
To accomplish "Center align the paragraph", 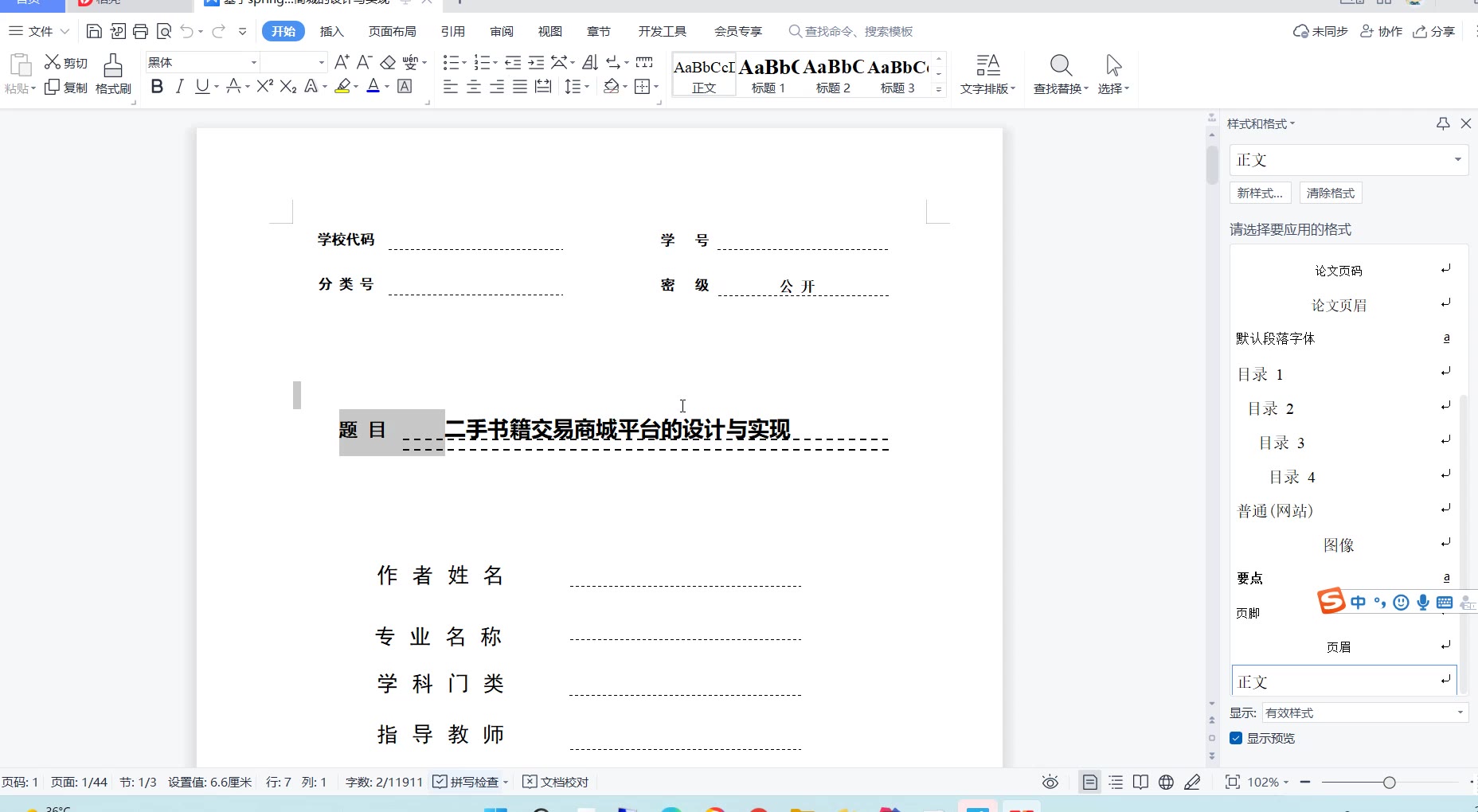I will [474, 87].
